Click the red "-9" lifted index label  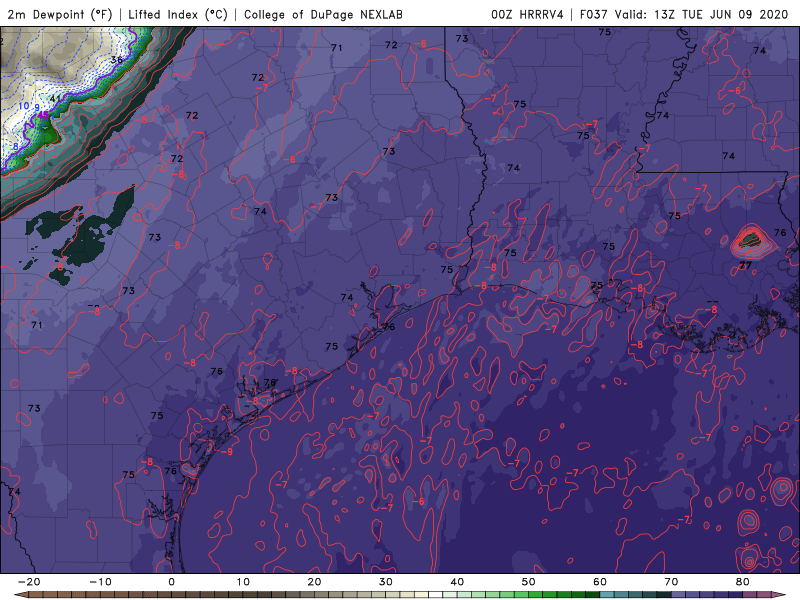[227, 452]
